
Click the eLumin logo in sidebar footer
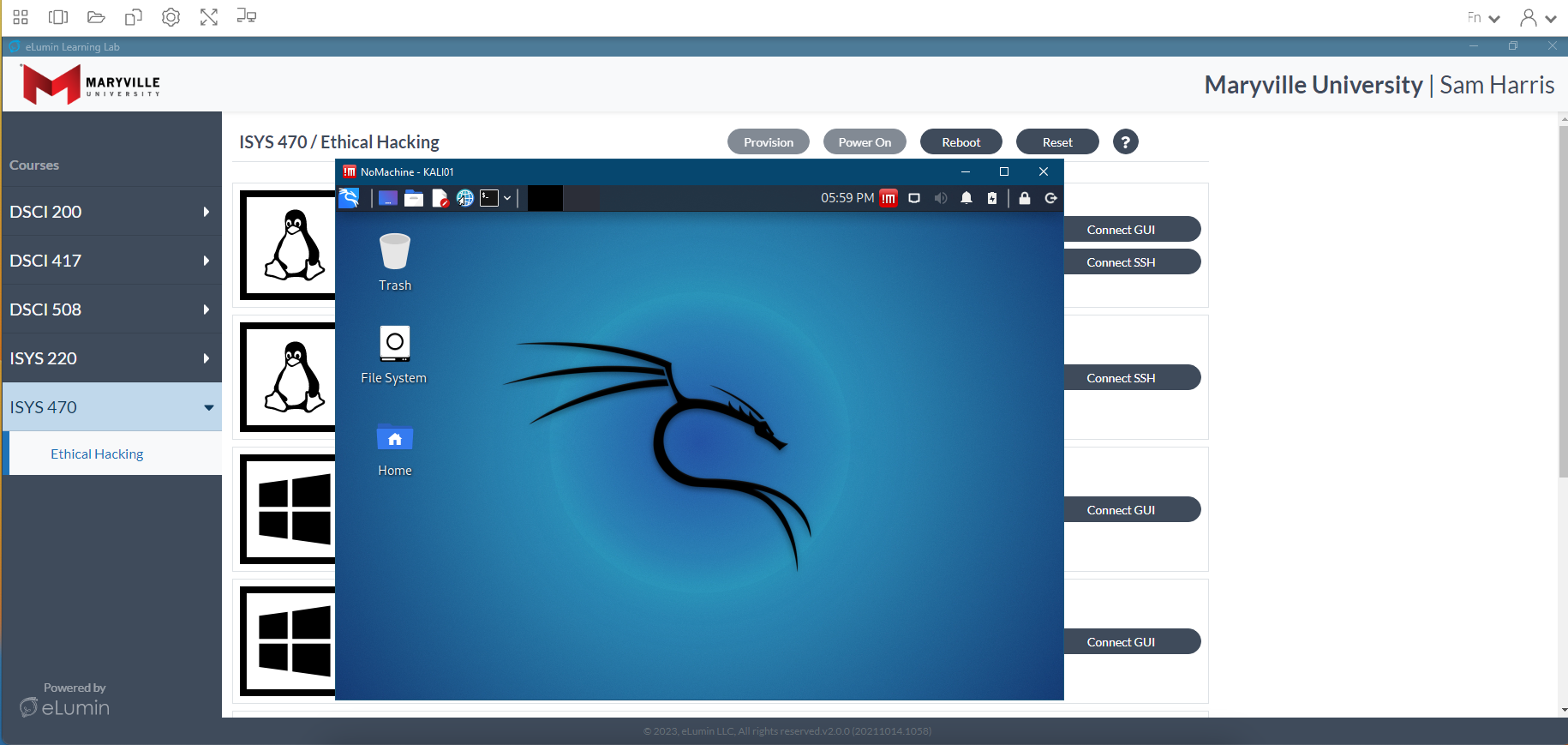[x=65, y=707]
